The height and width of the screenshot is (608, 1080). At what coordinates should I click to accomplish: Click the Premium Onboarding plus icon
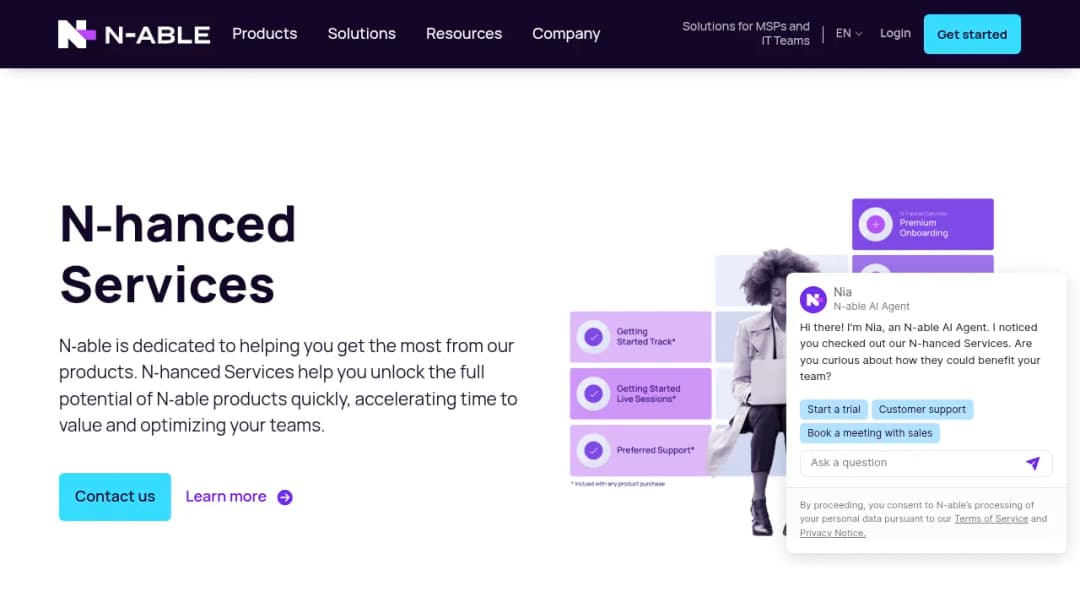tap(875, 224)
